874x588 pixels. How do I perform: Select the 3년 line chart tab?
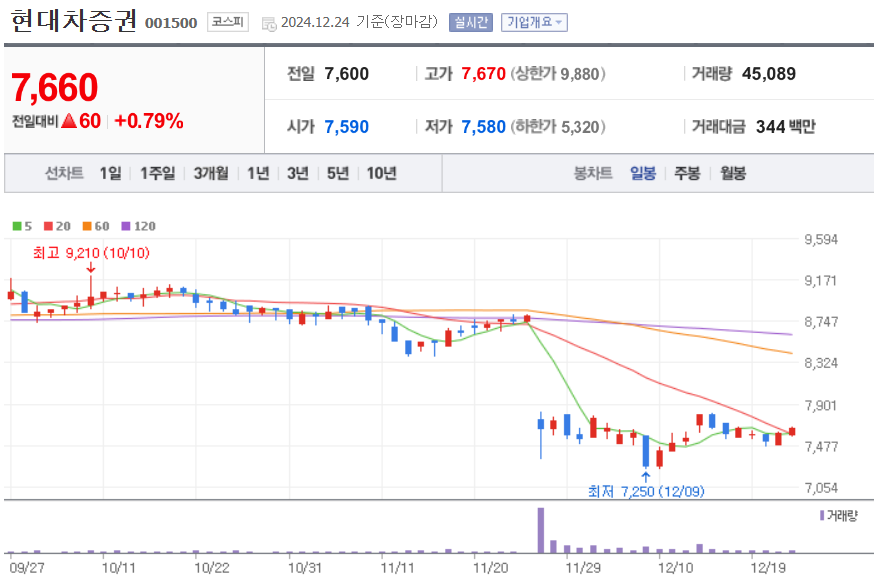298,173
